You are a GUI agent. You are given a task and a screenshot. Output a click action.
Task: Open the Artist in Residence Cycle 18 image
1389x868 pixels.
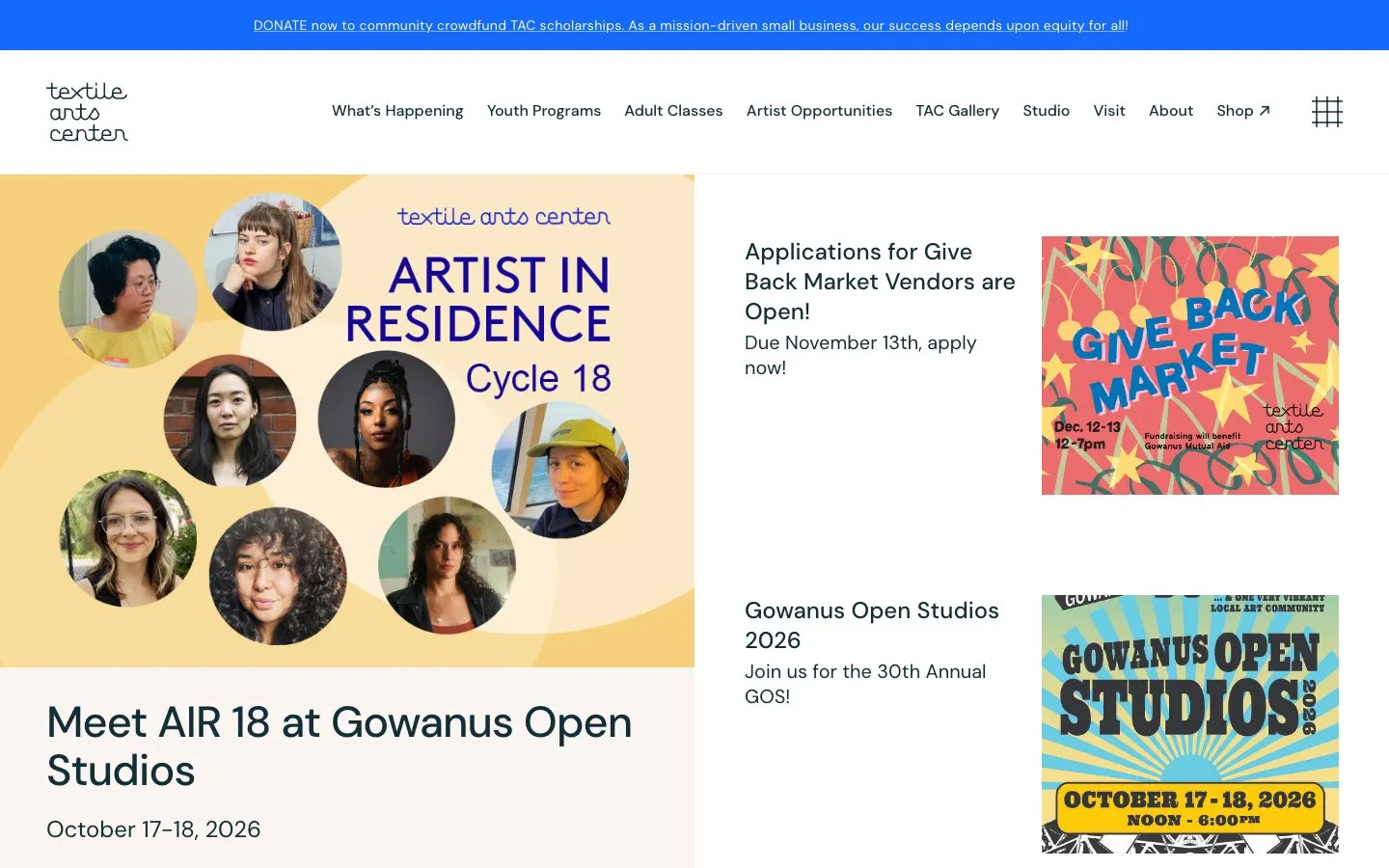[x=347, y=420]
